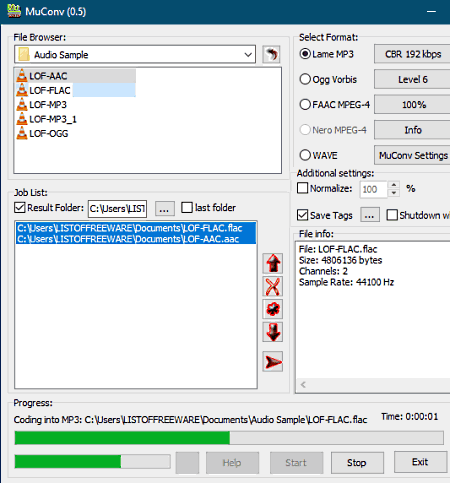This screenshot has width=450, height=483.
Task: Enable the Shutdown checkbox
Action: click(392, 215)
